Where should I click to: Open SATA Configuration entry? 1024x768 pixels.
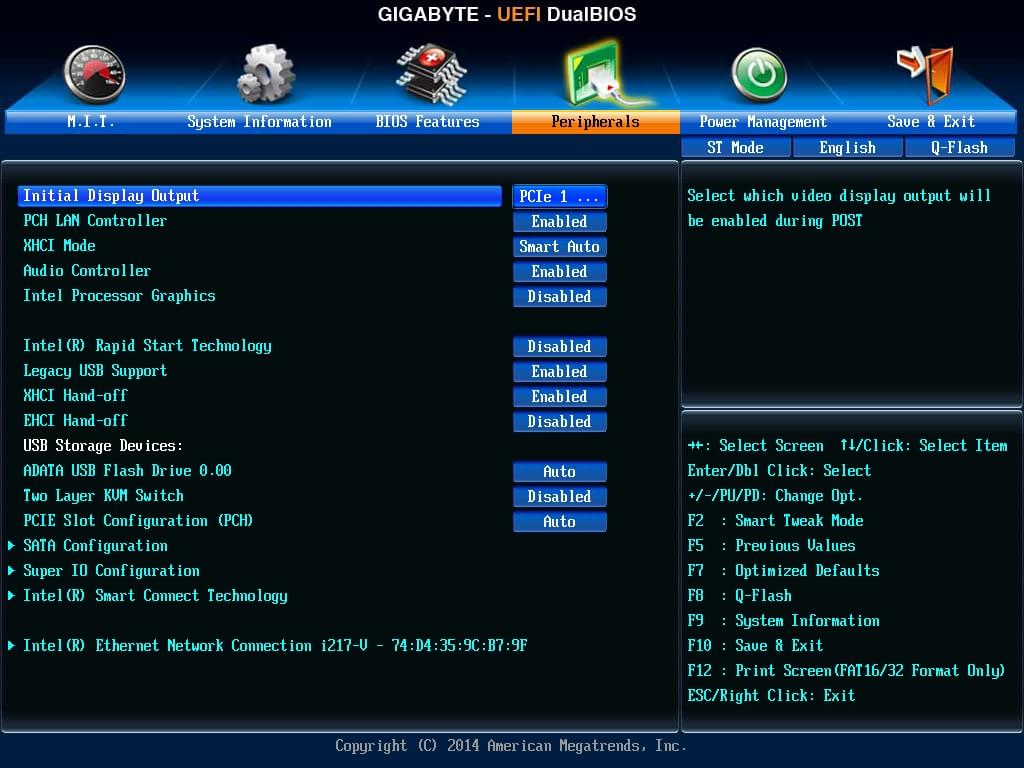tap(95, 546)
